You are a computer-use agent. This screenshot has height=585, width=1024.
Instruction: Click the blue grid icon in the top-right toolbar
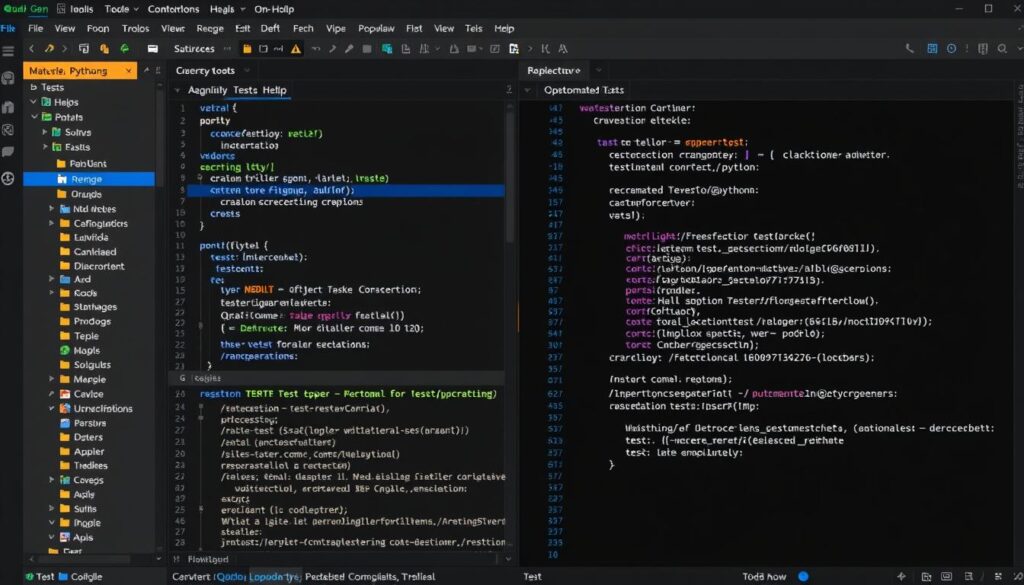pos(933,49)
